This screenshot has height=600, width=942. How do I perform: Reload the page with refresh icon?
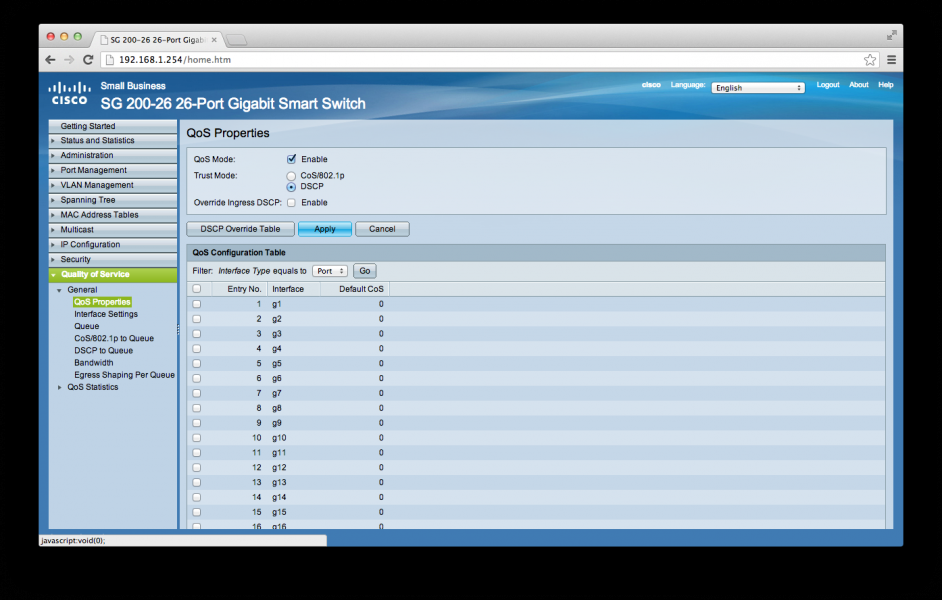88,60
